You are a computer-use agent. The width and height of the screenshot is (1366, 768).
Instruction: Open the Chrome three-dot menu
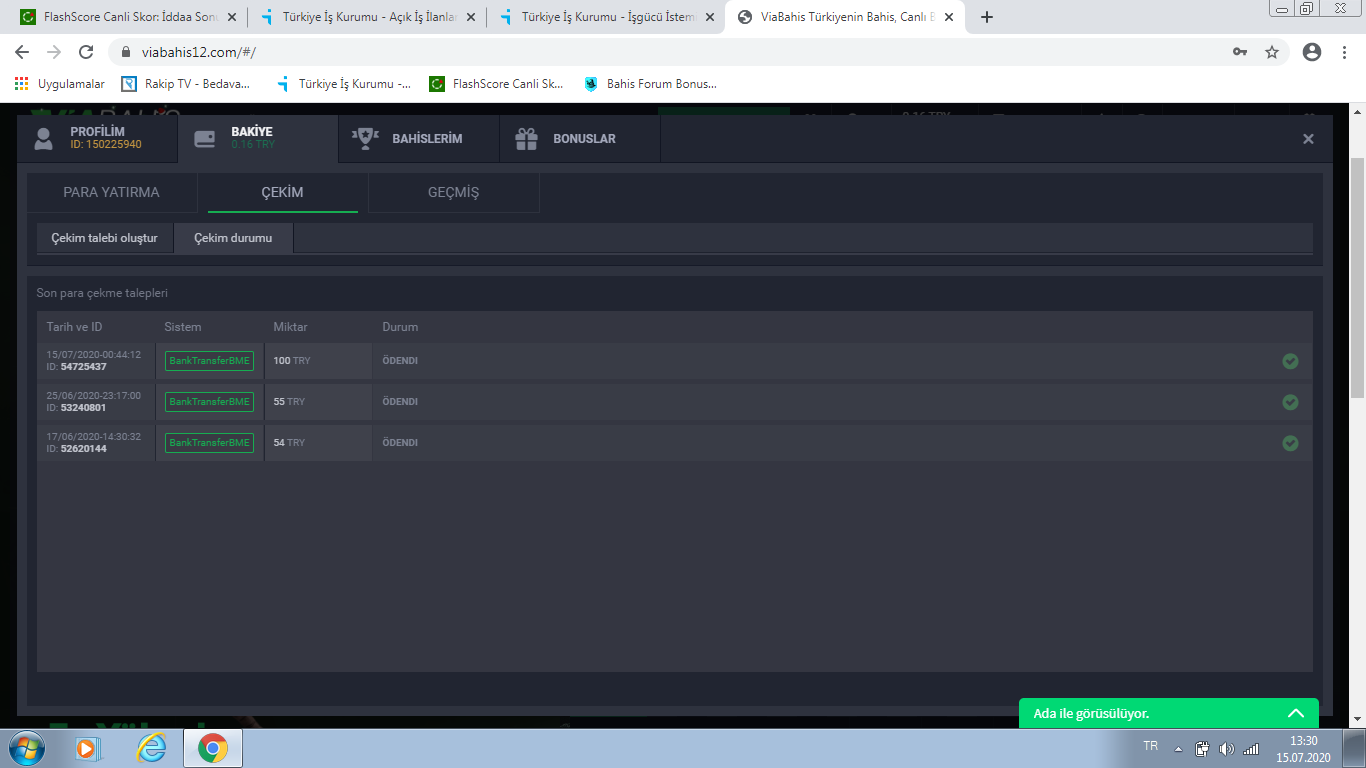[1345, 52]
